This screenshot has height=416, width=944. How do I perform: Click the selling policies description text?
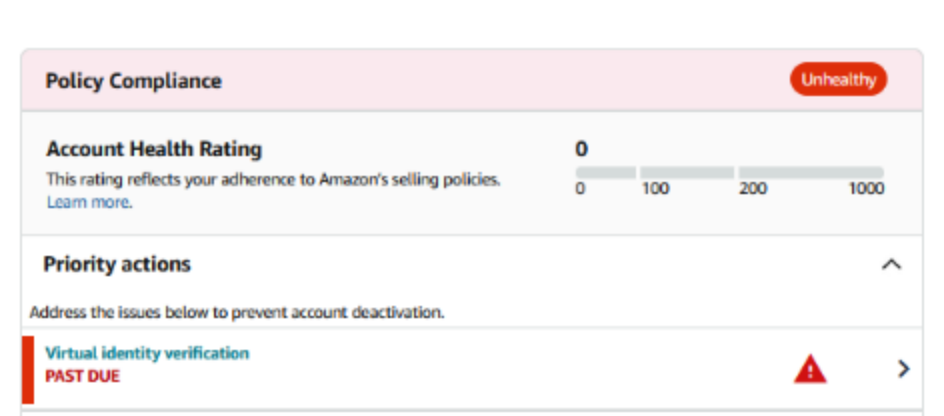pos(273,179)
